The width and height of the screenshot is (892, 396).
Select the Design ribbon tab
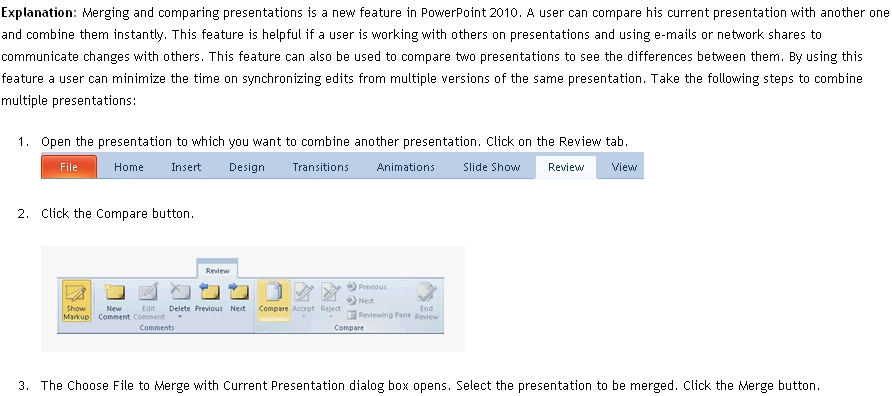tap(247, 167)
